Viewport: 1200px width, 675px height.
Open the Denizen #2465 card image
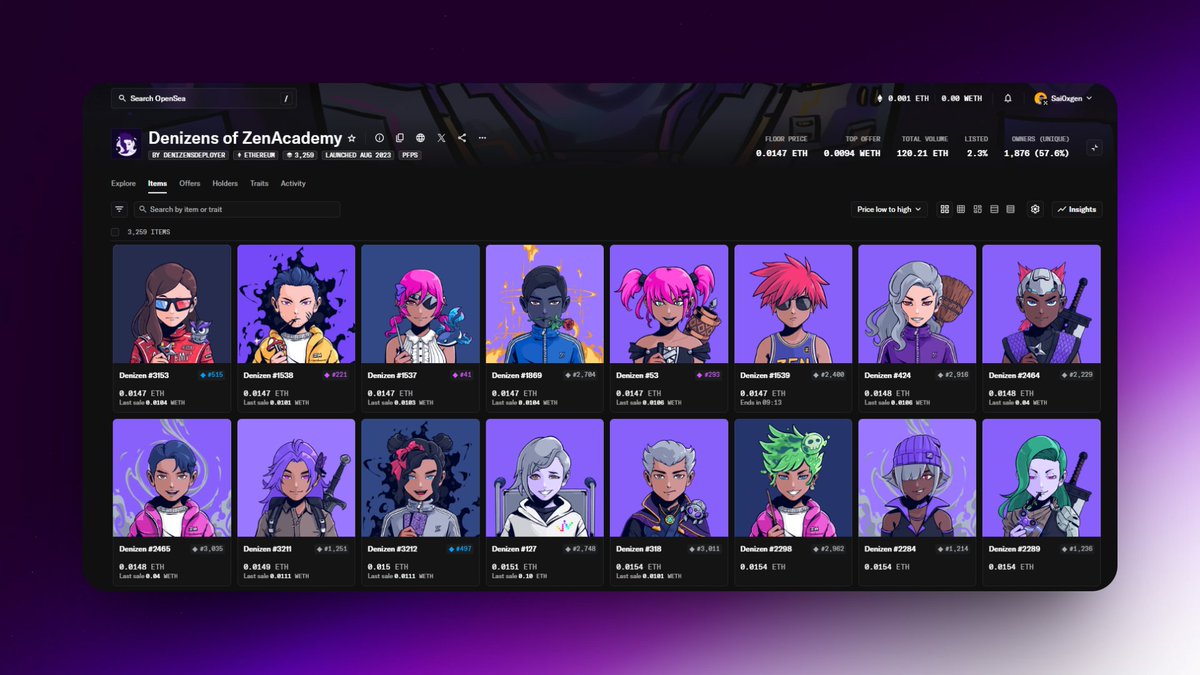click(172, 478)
